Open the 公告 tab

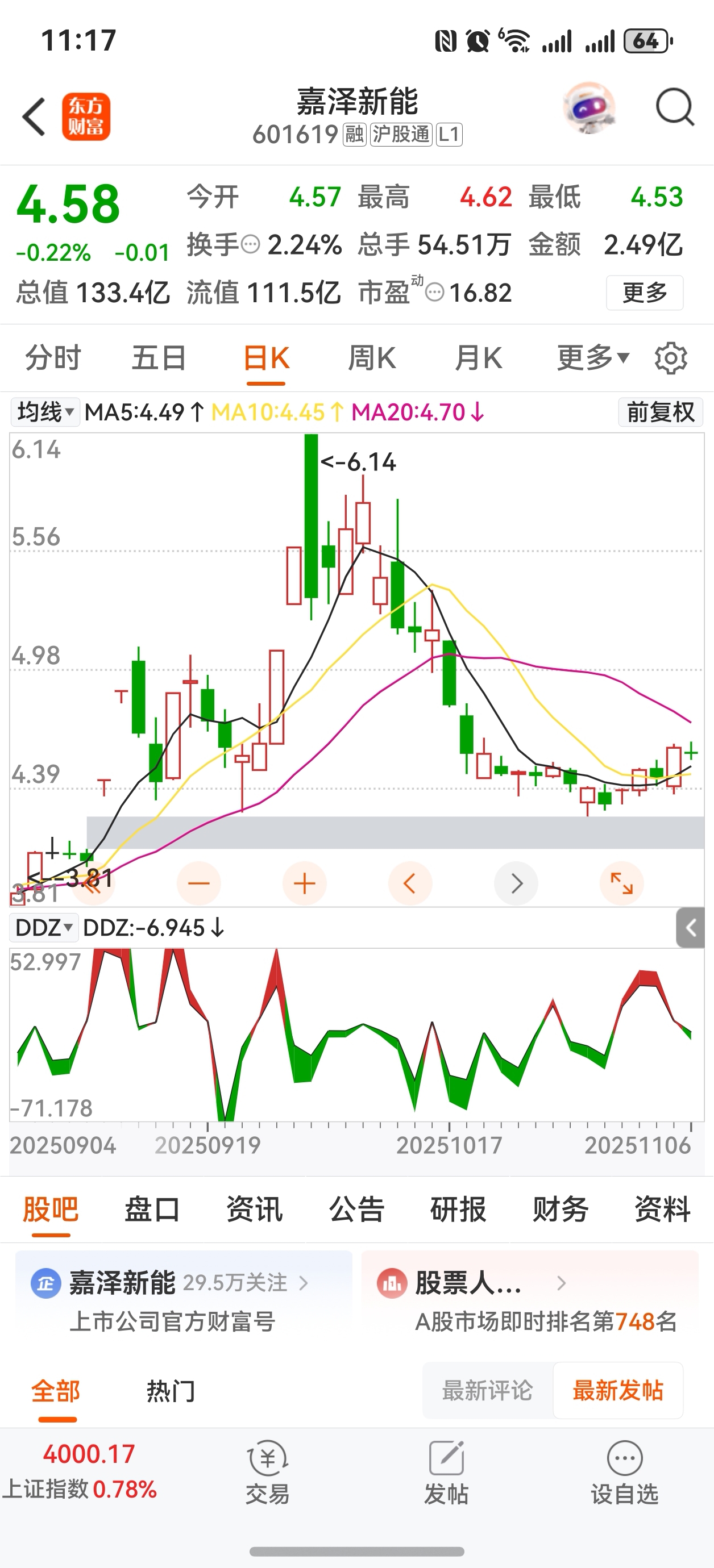356,1209
